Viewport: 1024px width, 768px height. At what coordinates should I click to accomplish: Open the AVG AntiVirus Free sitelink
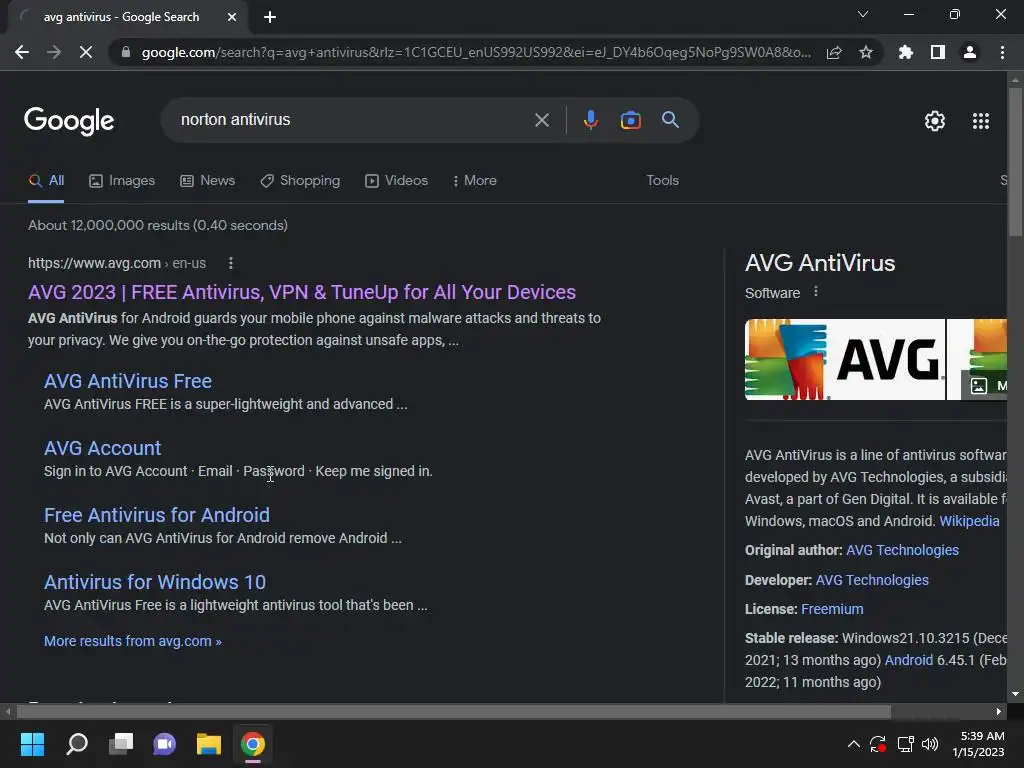(x=128, y=381)
